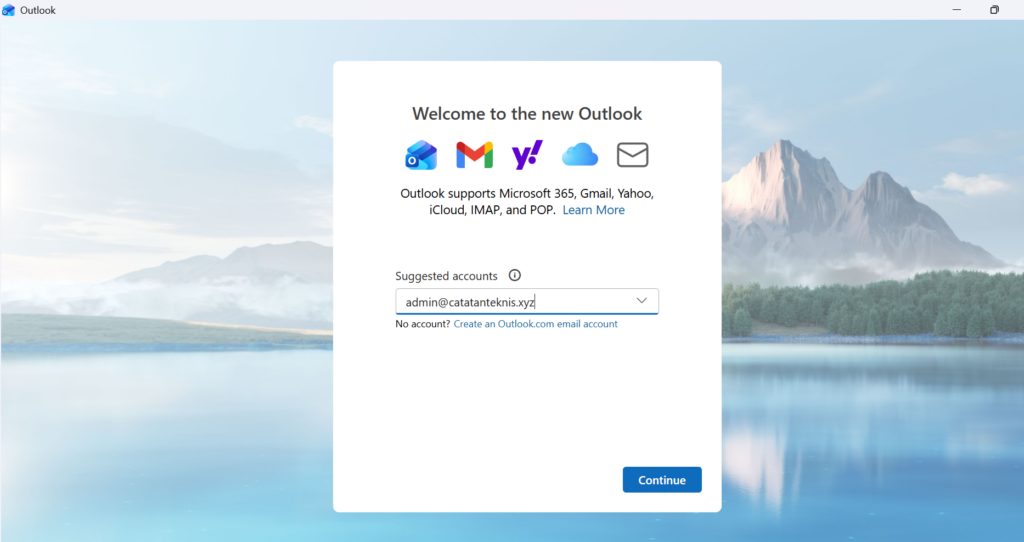Click the iCloud cloud icon
Screen dimensions: 1024x542
580,155
